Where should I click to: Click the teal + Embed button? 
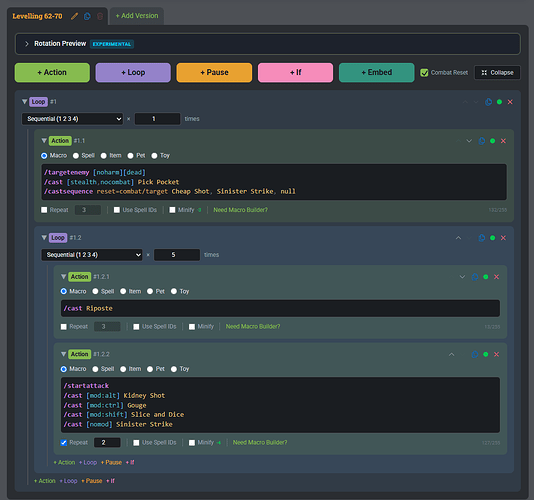[x=377, y=73]
